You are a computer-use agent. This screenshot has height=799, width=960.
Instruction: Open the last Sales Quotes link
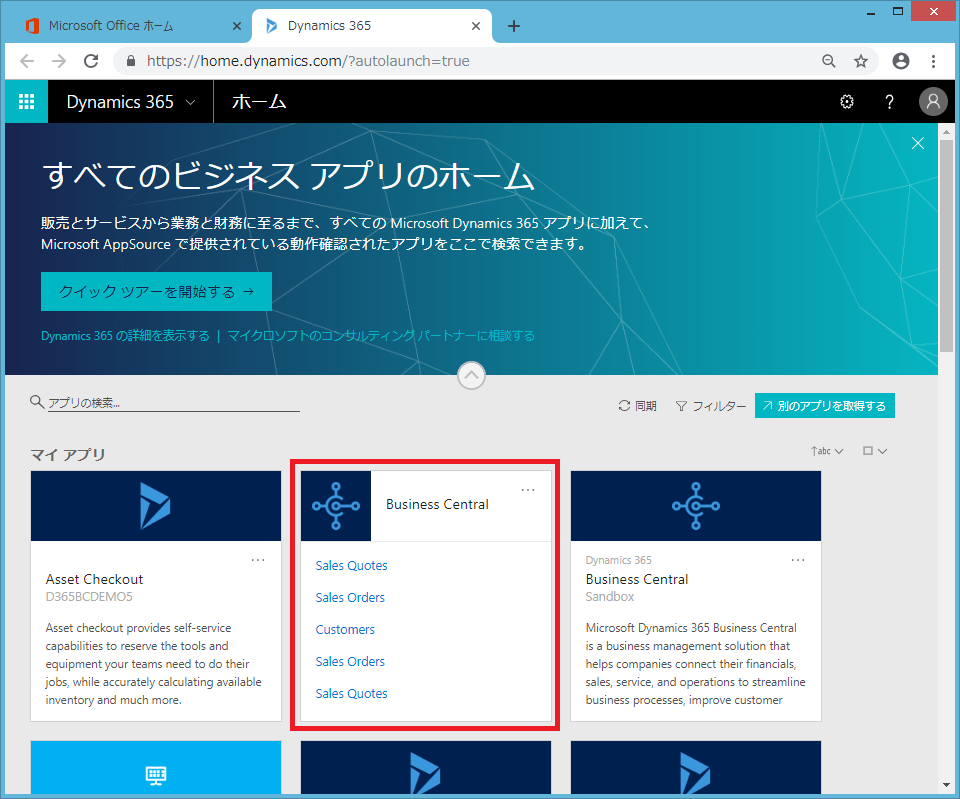pyautogui.click(x=351, y=694)
